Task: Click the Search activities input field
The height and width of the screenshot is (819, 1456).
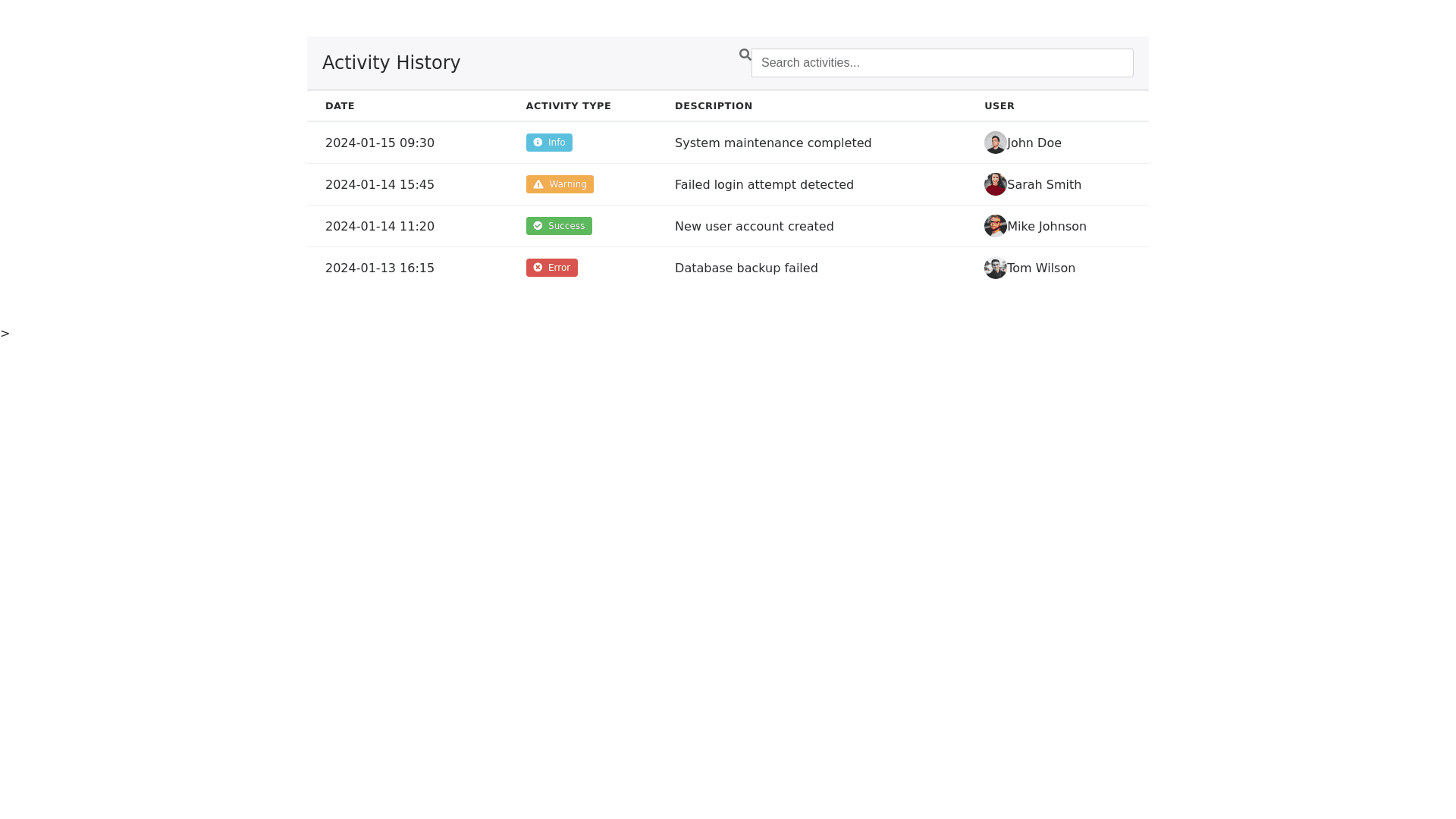Action: coord(942,63)
